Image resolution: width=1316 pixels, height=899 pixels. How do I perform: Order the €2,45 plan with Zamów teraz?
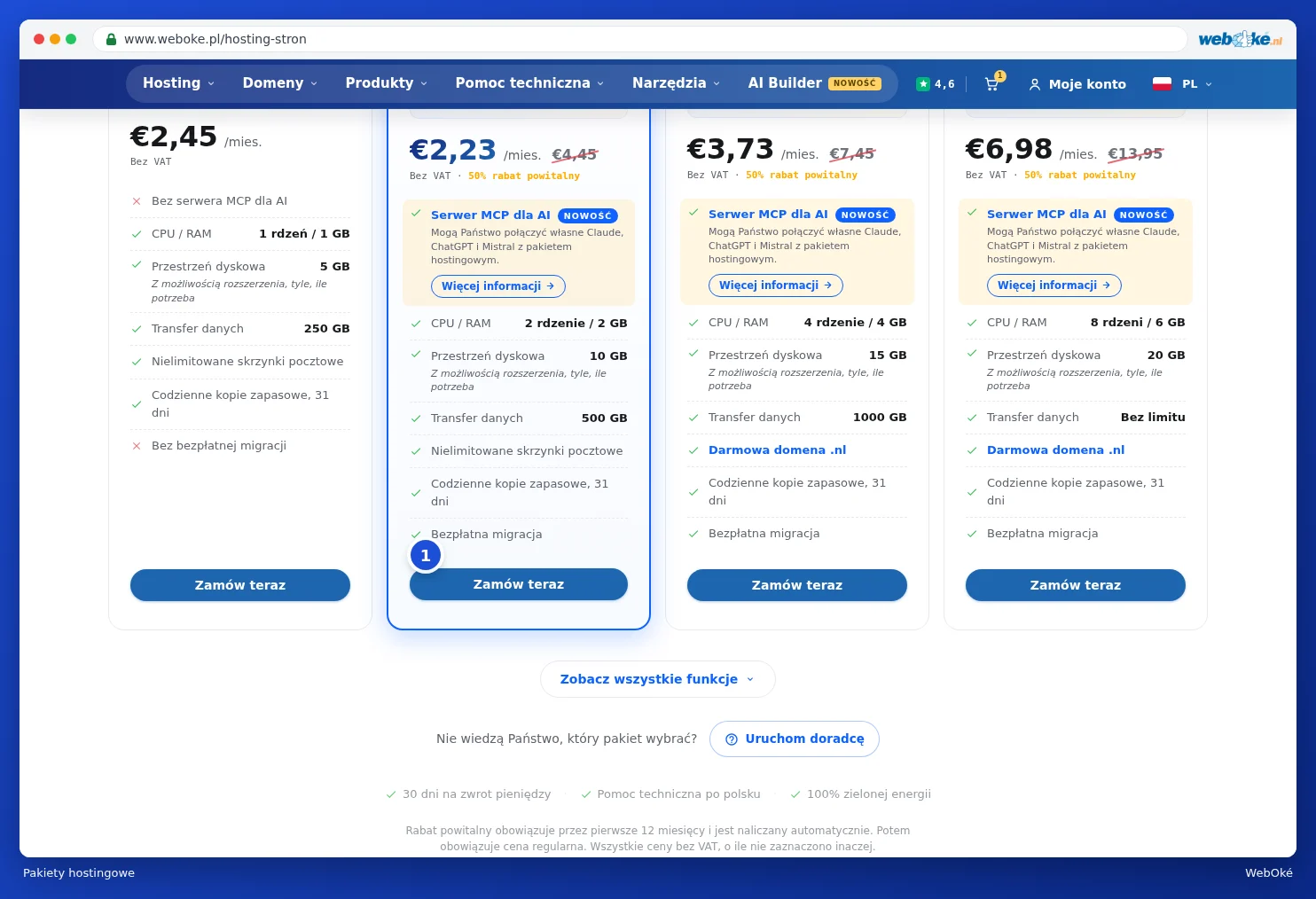coord(240,585)
